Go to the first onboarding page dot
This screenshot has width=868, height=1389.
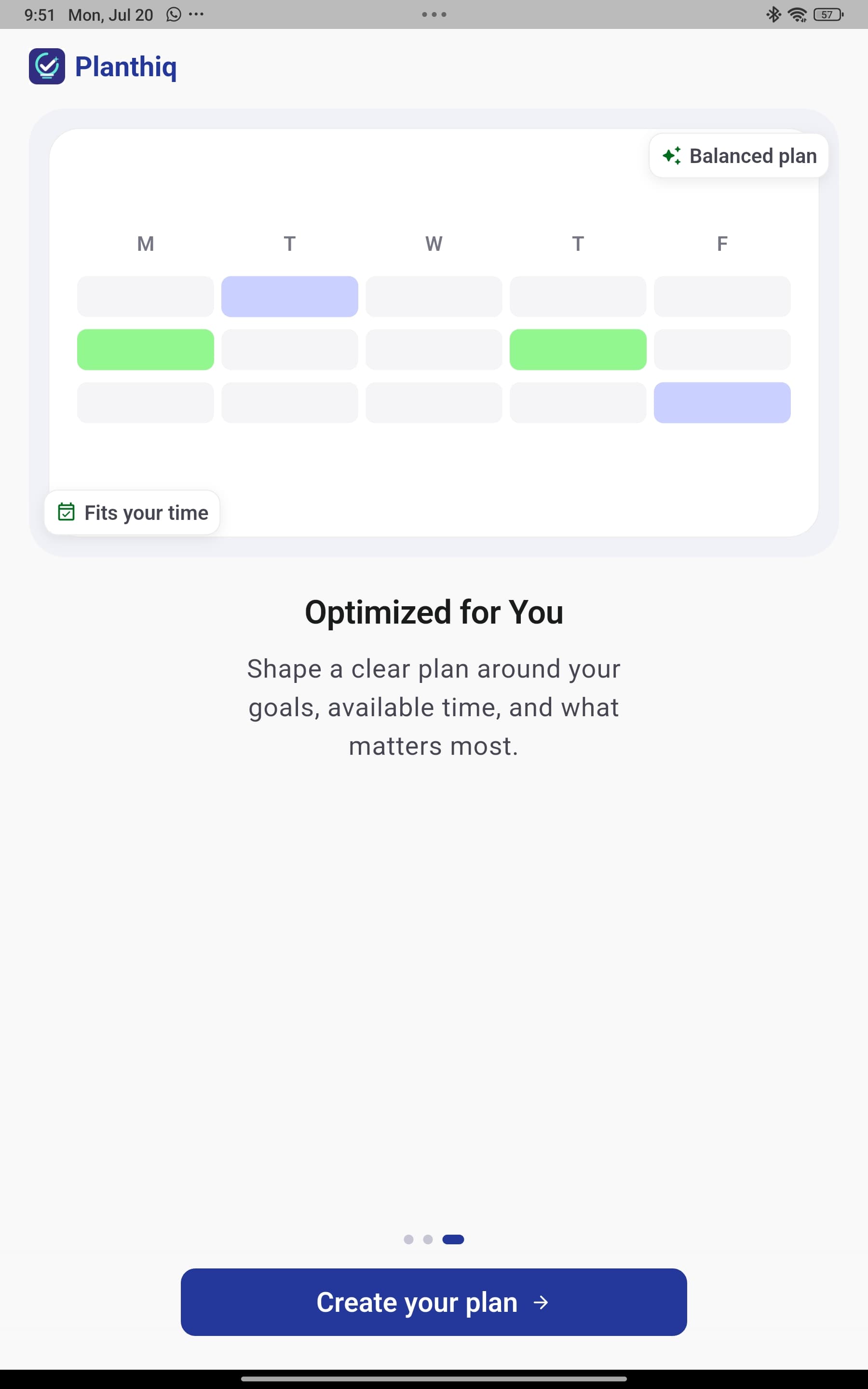[409, 1239]
